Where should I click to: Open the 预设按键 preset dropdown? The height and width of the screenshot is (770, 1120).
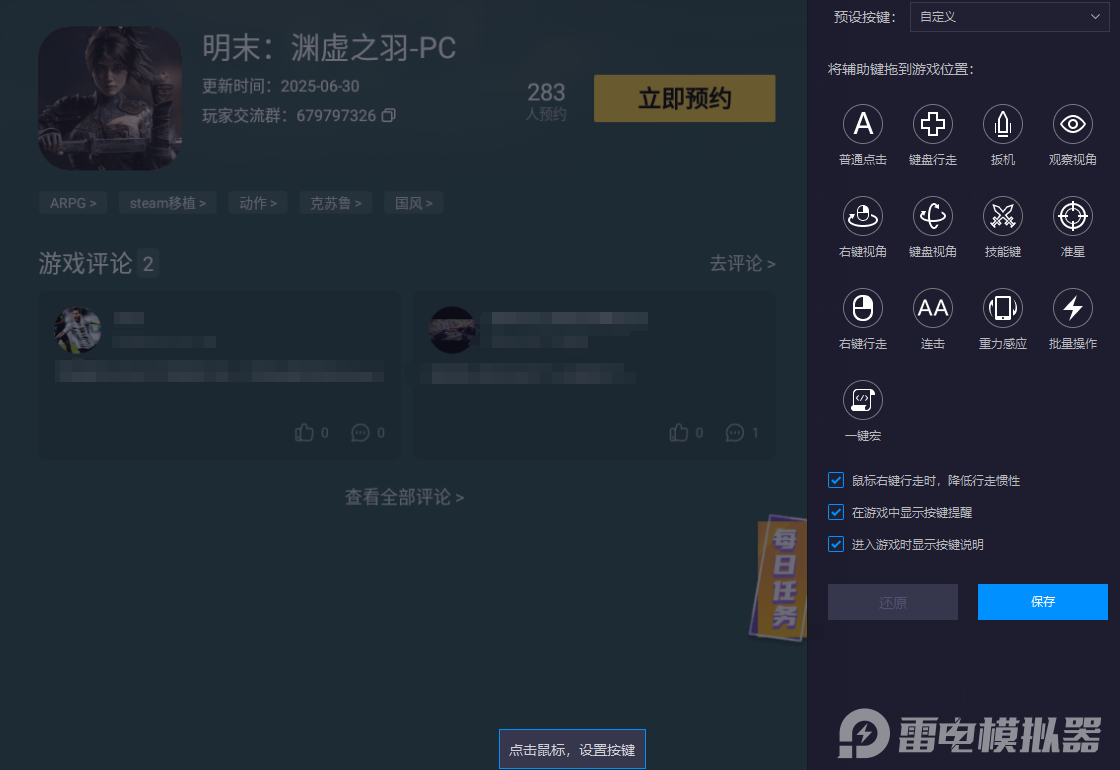click(1009, 17)
